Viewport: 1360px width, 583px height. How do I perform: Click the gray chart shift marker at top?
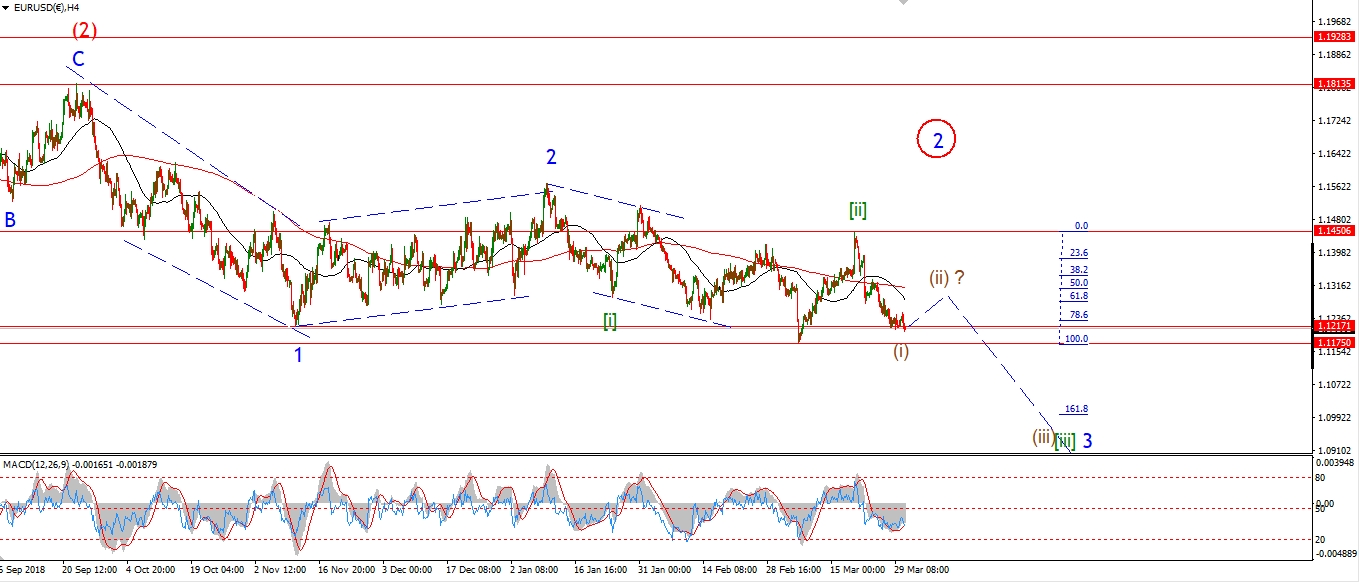(x=906, y=3)
